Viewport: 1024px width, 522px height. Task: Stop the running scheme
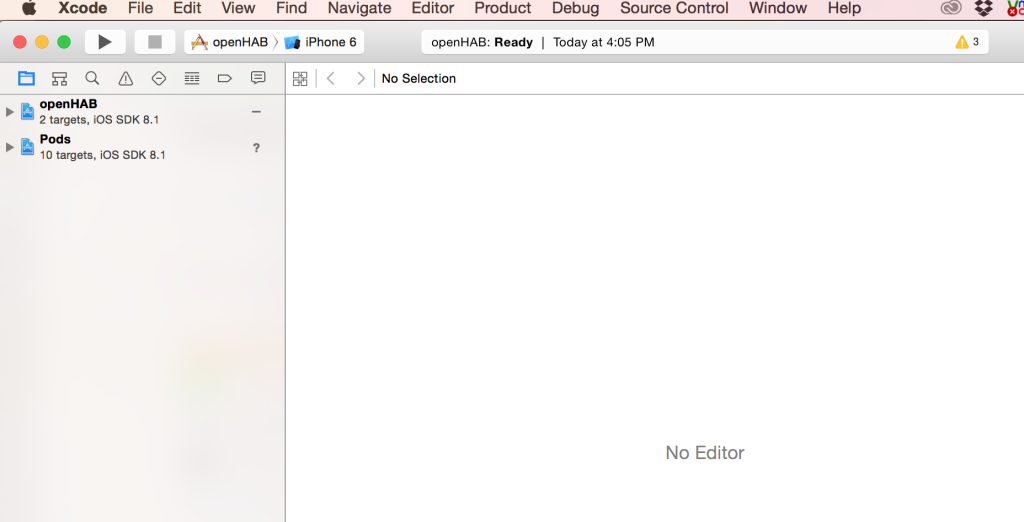(x=155, y=42)
